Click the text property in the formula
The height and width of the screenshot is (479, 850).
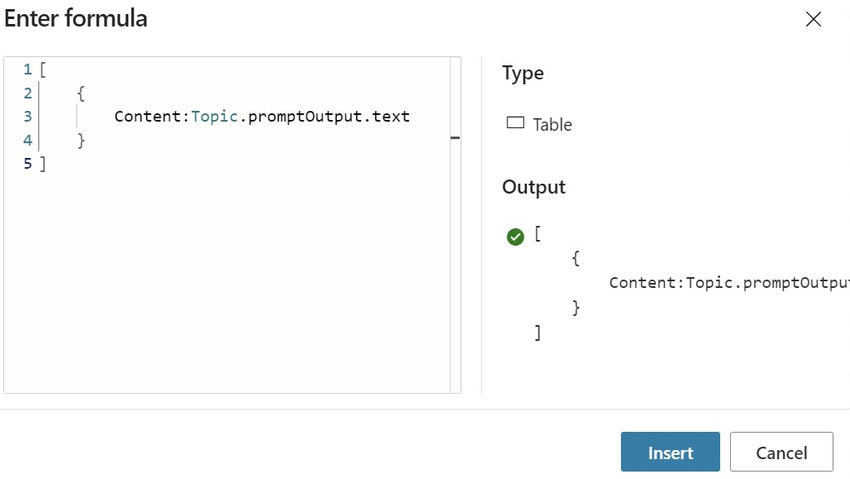[390, 116]
